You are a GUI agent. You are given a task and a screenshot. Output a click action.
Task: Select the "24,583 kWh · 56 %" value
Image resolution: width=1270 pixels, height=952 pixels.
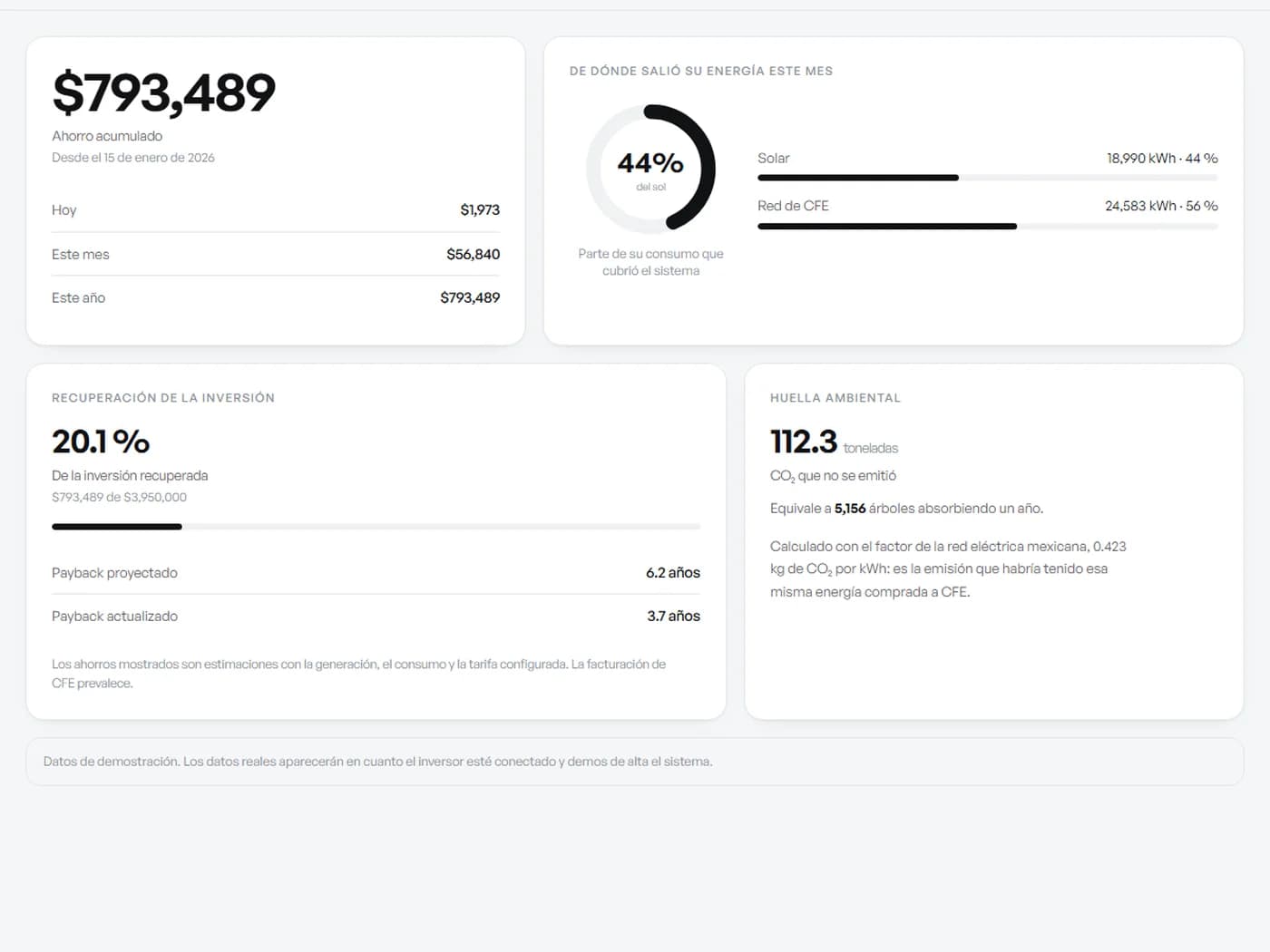coord(1161,206)
